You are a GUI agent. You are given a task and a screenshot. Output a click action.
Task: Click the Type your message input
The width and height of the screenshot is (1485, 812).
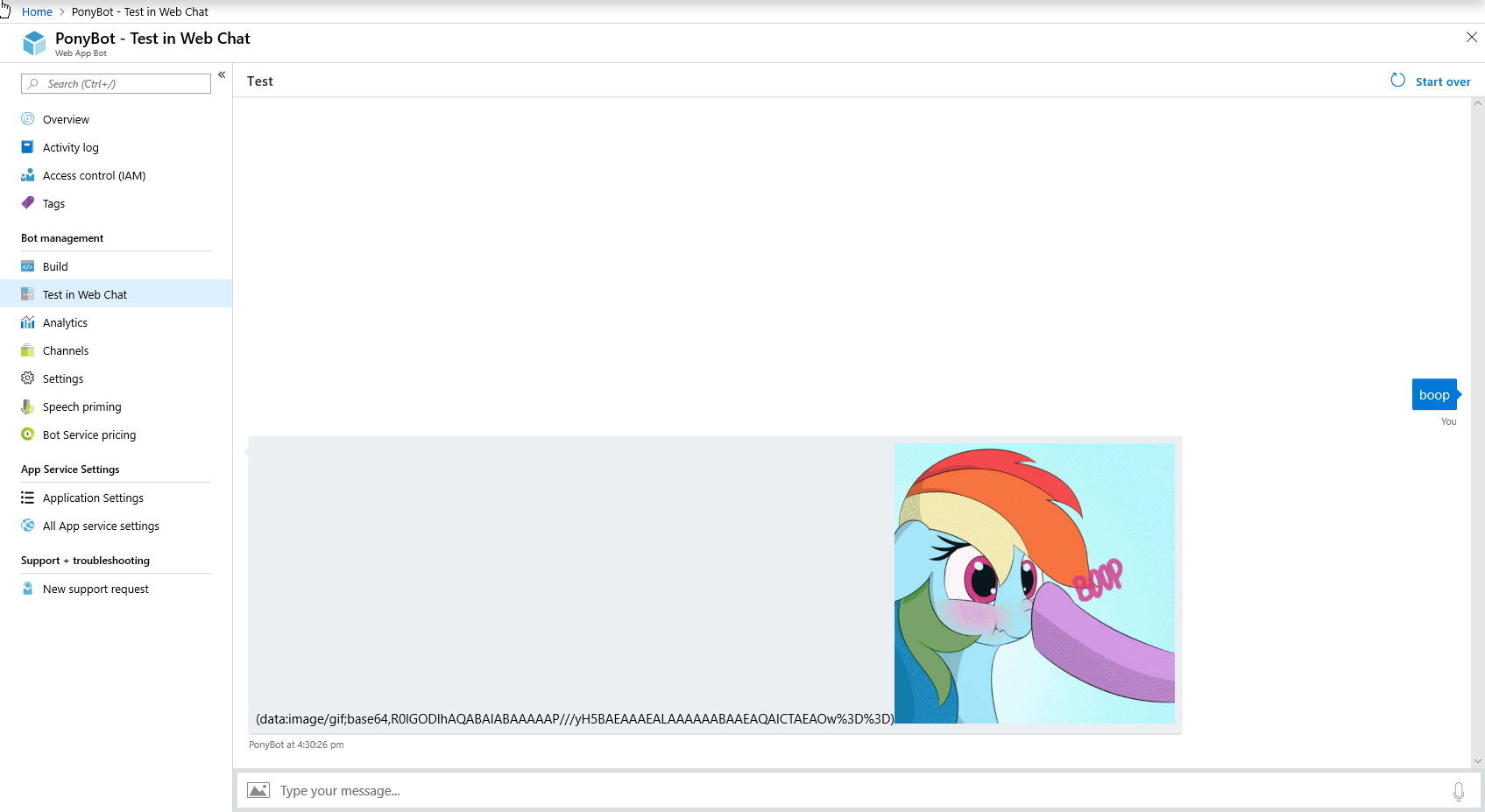(859, 791)
